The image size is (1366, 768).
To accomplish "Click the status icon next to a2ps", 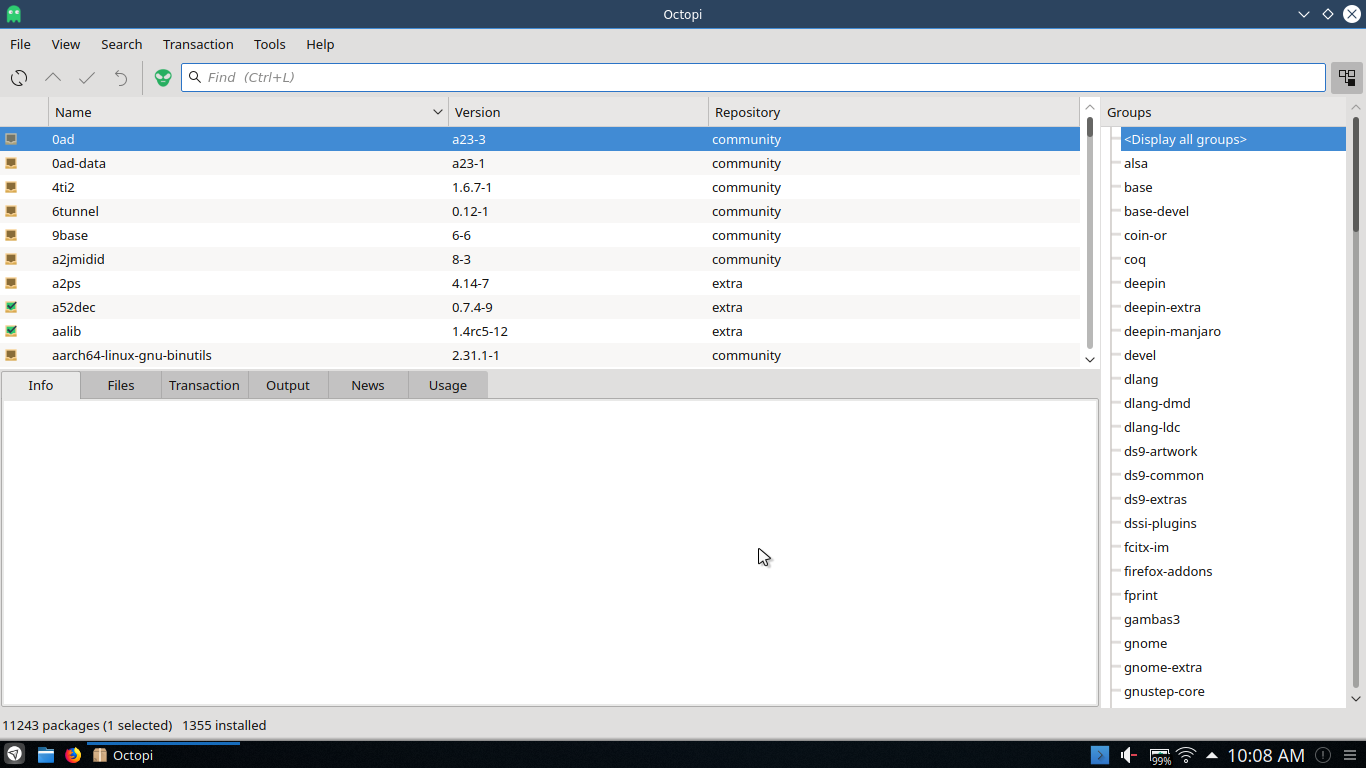I will [x=11, y=283].
